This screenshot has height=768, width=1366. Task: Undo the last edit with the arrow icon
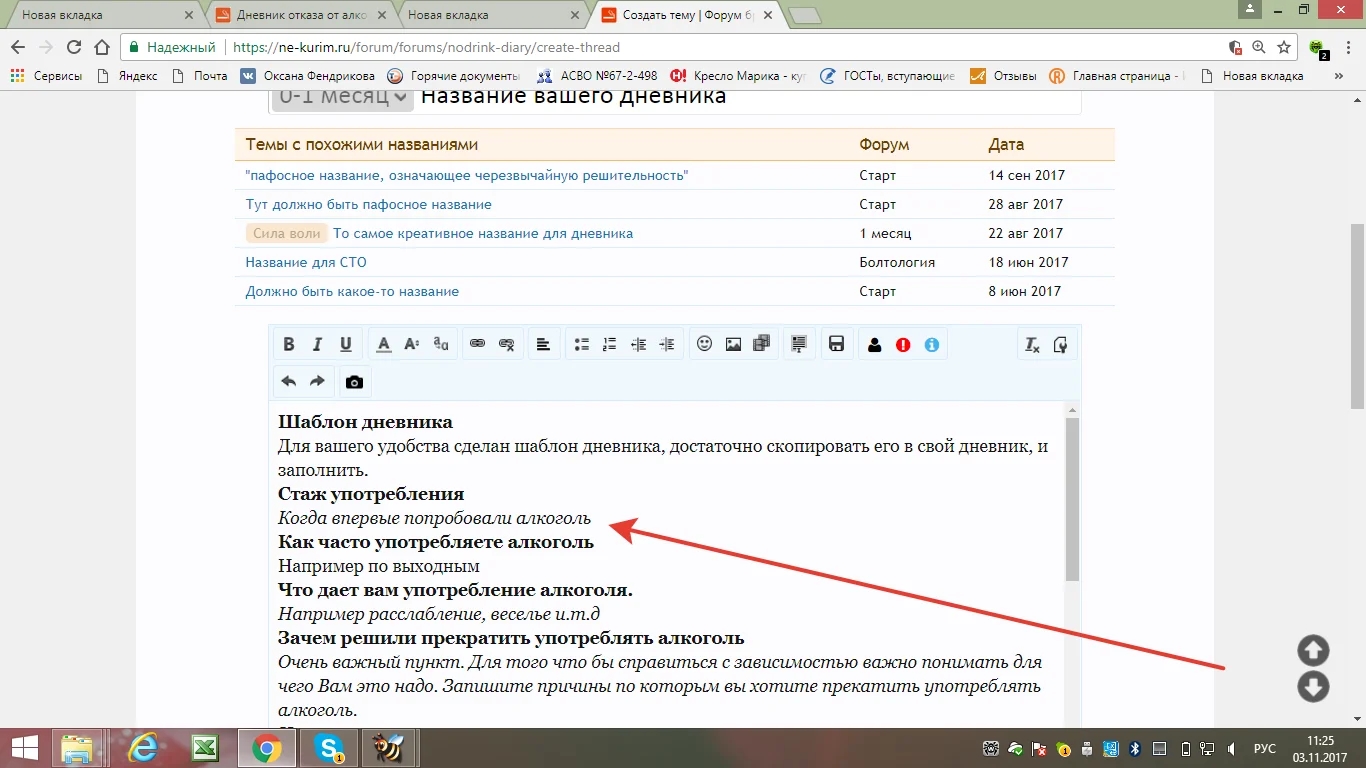[x=288, y=381]
